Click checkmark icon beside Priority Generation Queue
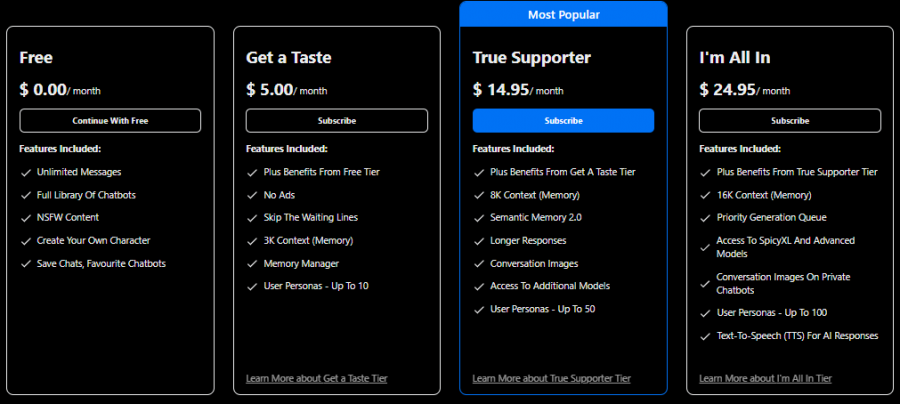Viewport: 900px width, 404px height. (x=705, y=217)
